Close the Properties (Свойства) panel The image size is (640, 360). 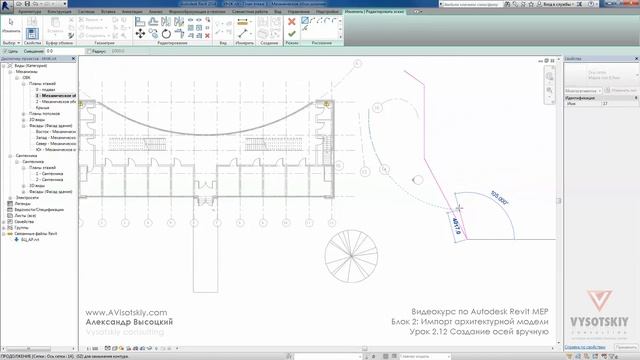(636, 59)
